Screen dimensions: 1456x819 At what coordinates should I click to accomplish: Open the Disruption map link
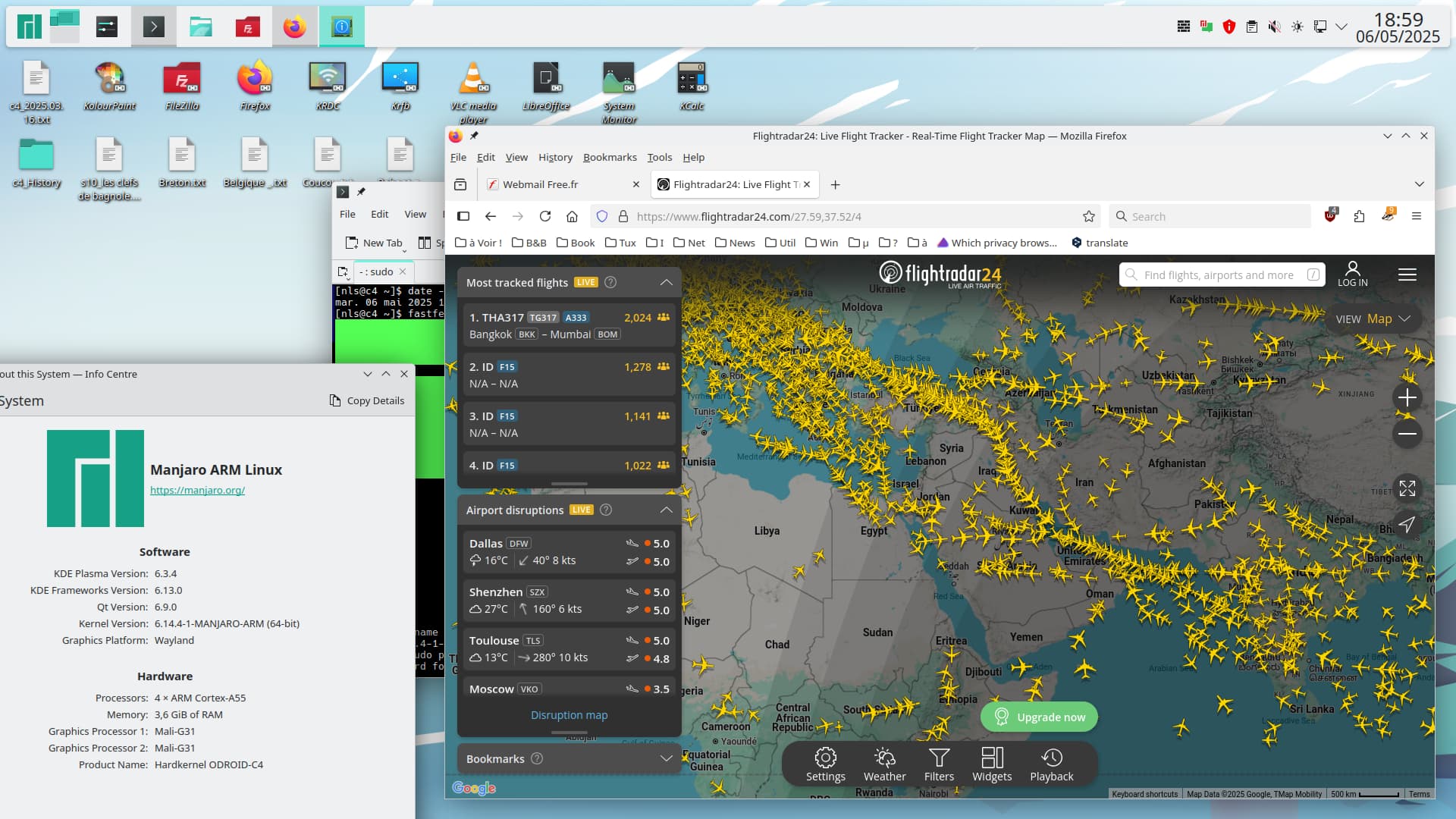click(x=569, y=714)
